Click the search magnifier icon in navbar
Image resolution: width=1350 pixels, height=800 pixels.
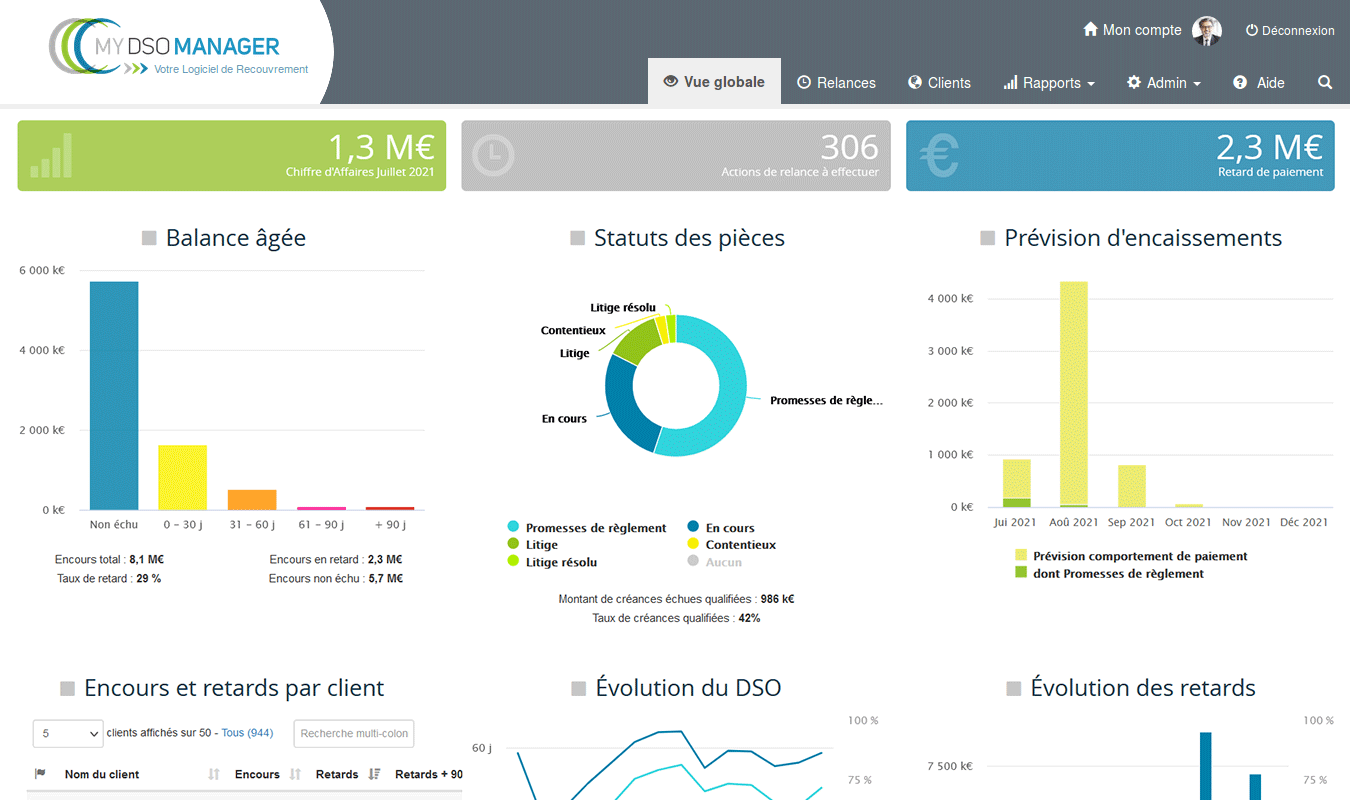click(1325, 83)
